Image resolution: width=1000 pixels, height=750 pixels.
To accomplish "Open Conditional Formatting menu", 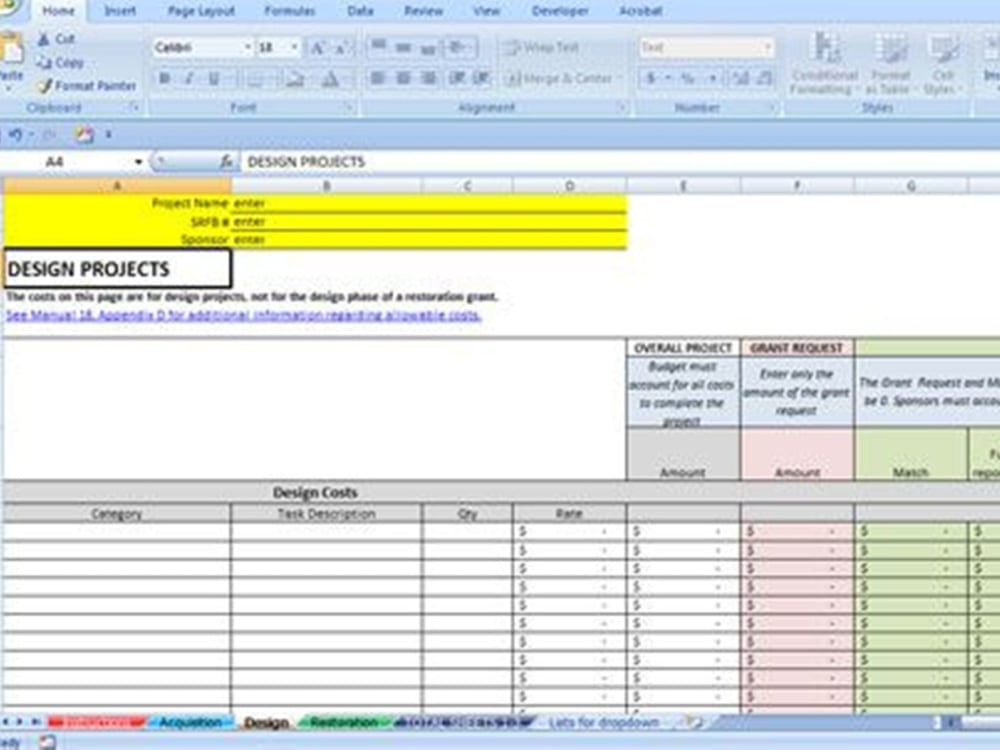I will pos(824,64).
